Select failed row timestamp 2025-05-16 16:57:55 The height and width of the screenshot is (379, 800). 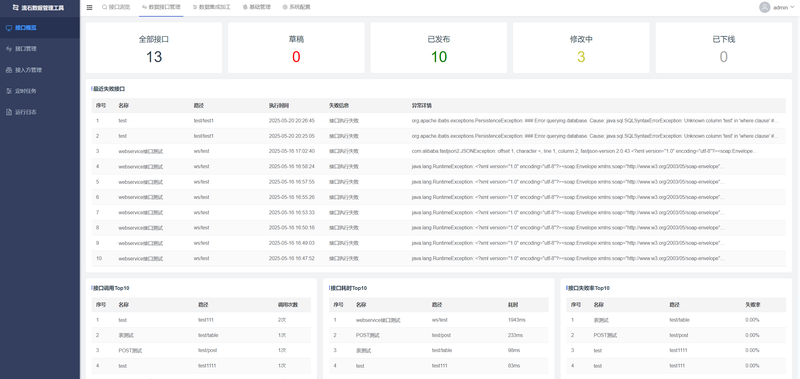pos(292,182)
